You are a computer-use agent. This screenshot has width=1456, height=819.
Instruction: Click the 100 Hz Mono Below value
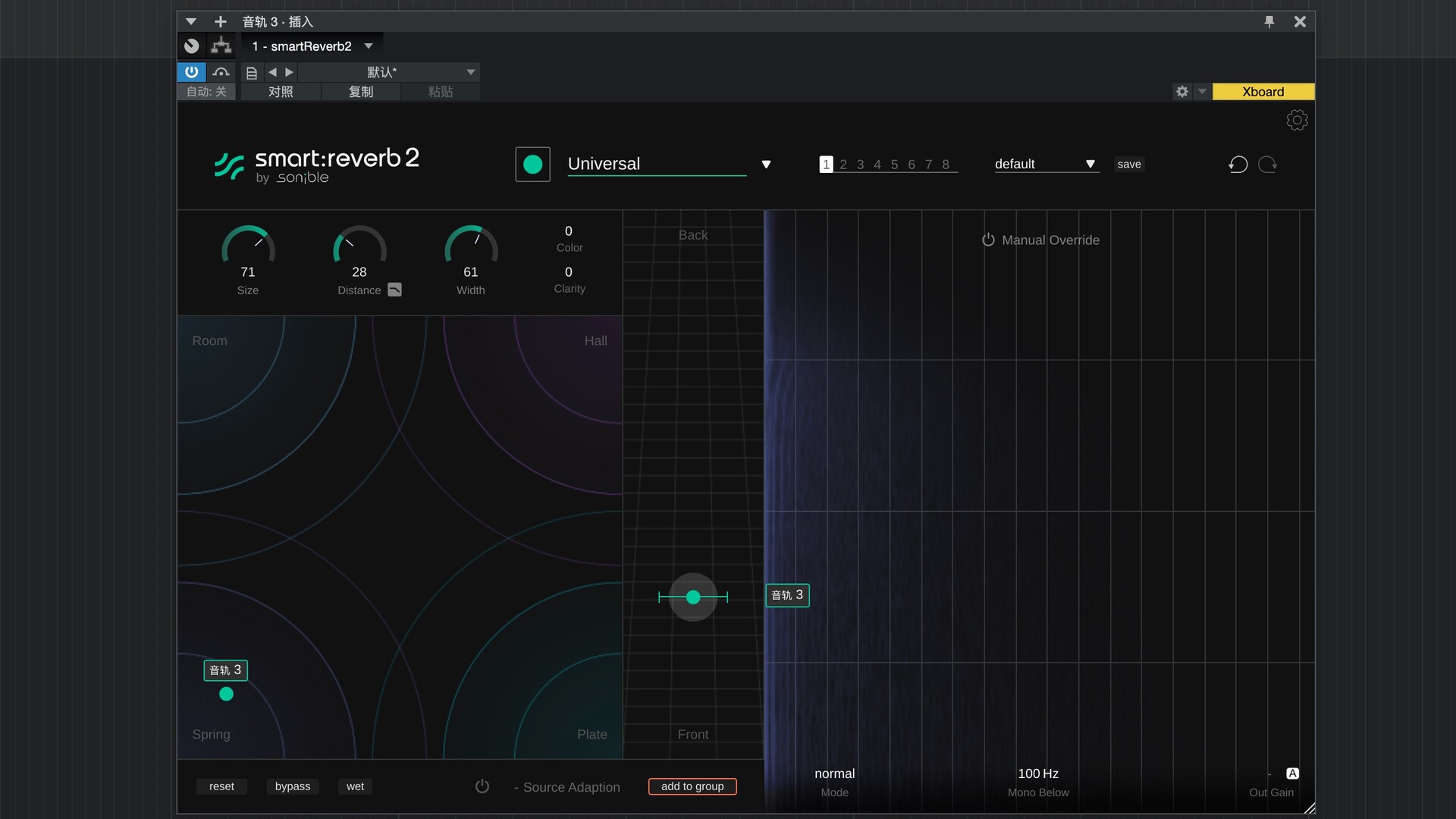(x=1038, y=773)
